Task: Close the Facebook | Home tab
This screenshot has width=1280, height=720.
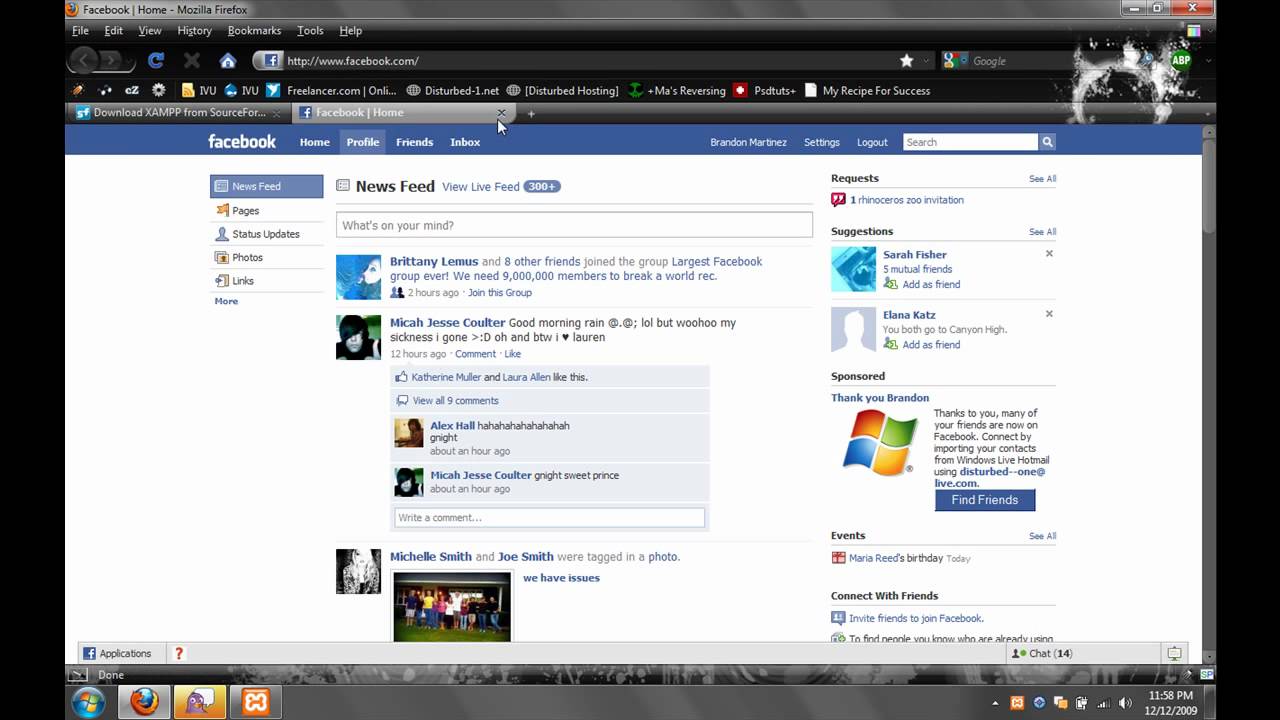Action: (501, 113)
